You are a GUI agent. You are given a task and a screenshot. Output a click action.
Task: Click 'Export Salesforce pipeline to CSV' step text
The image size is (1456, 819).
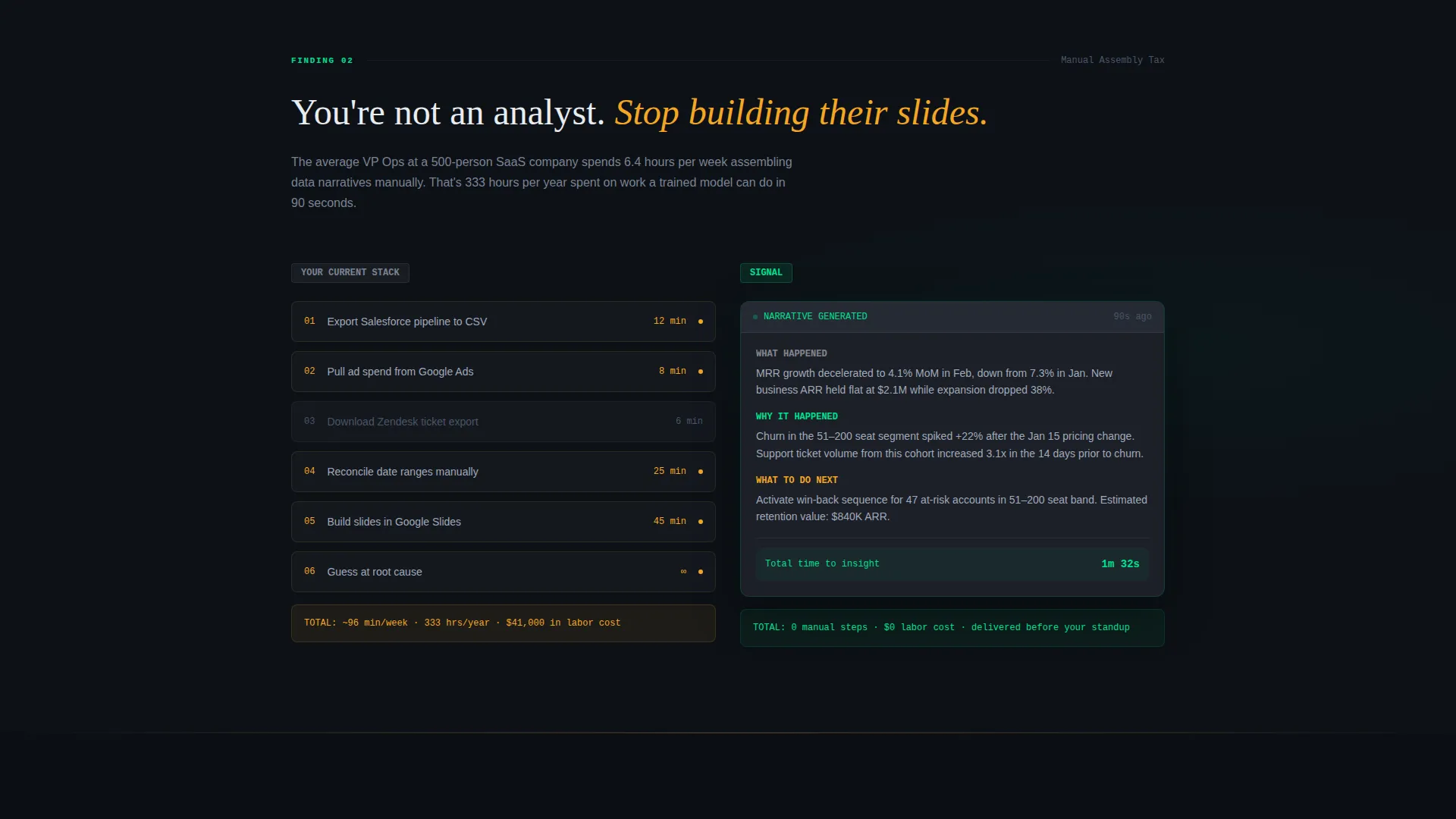[407, 322]
